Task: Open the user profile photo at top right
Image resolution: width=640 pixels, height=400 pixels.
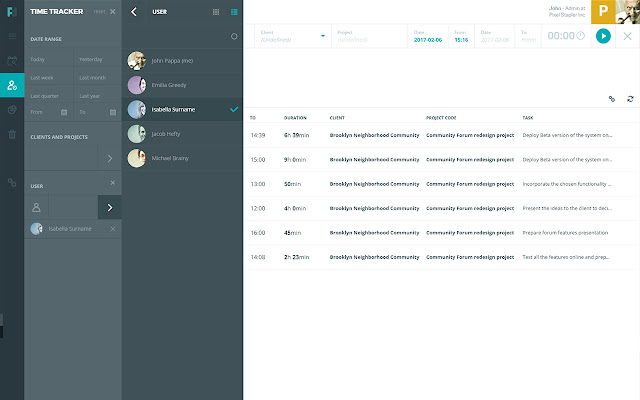Action: click(628, 12)
